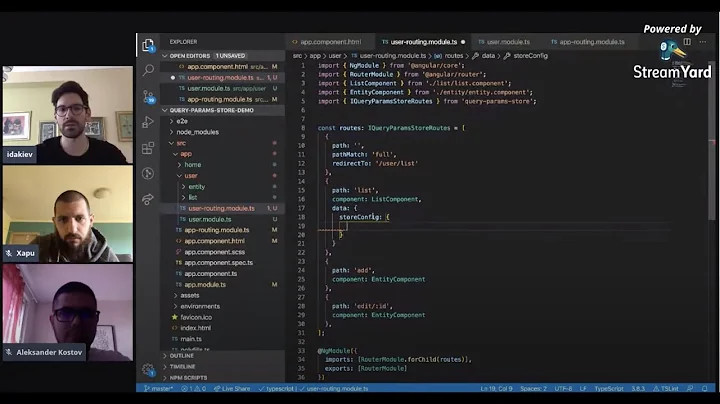Collapse the Open Editors section

click(223, 56)
